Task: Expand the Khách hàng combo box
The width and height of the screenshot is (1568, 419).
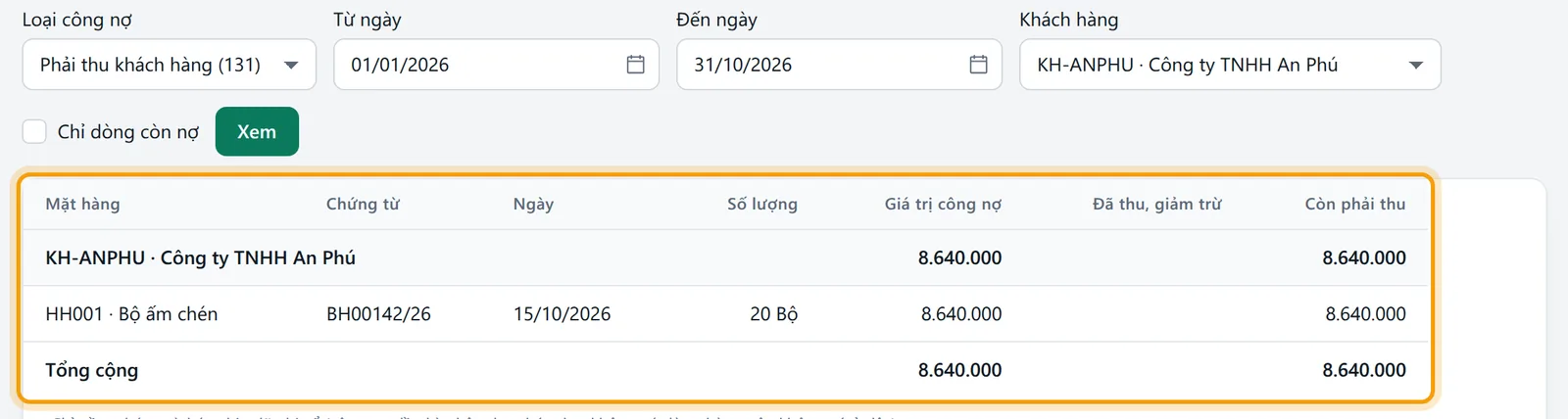Action: pyautogui.click(x=1230, y=65)
